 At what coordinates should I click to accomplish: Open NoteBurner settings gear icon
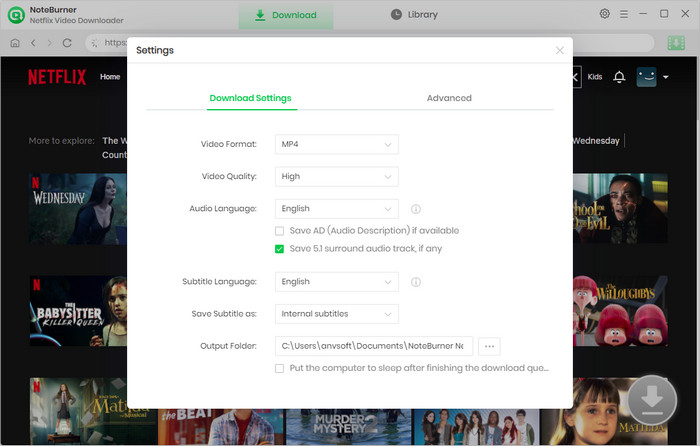pyautogui.click(x=604, y=14)
